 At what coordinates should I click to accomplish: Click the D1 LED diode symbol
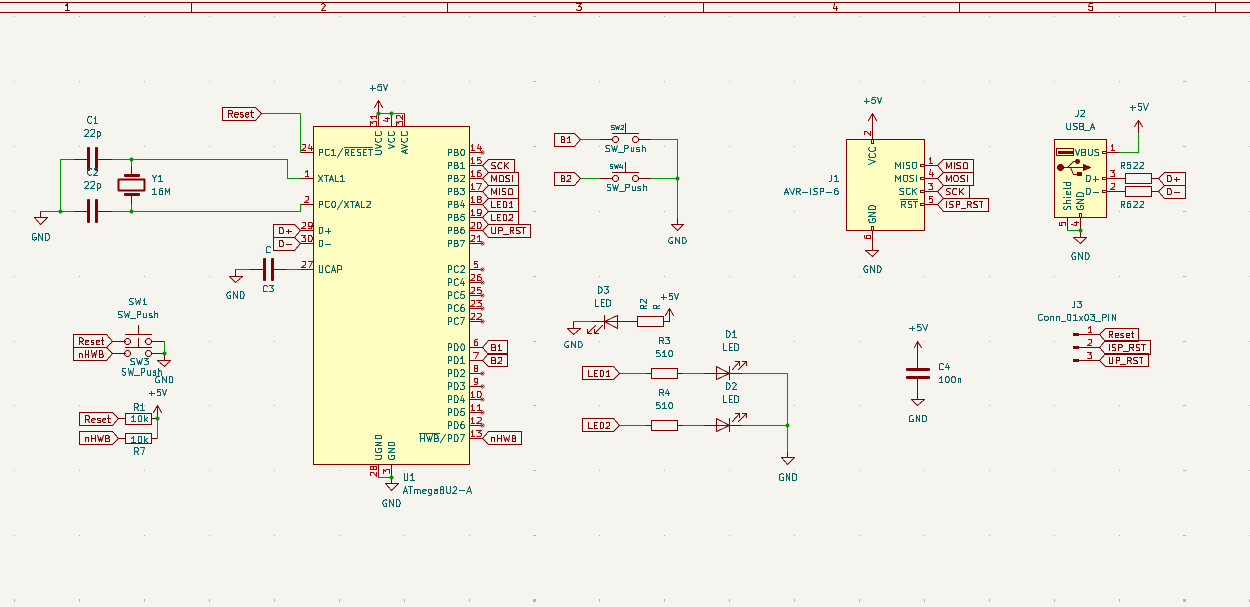click(x=723, y=373)
